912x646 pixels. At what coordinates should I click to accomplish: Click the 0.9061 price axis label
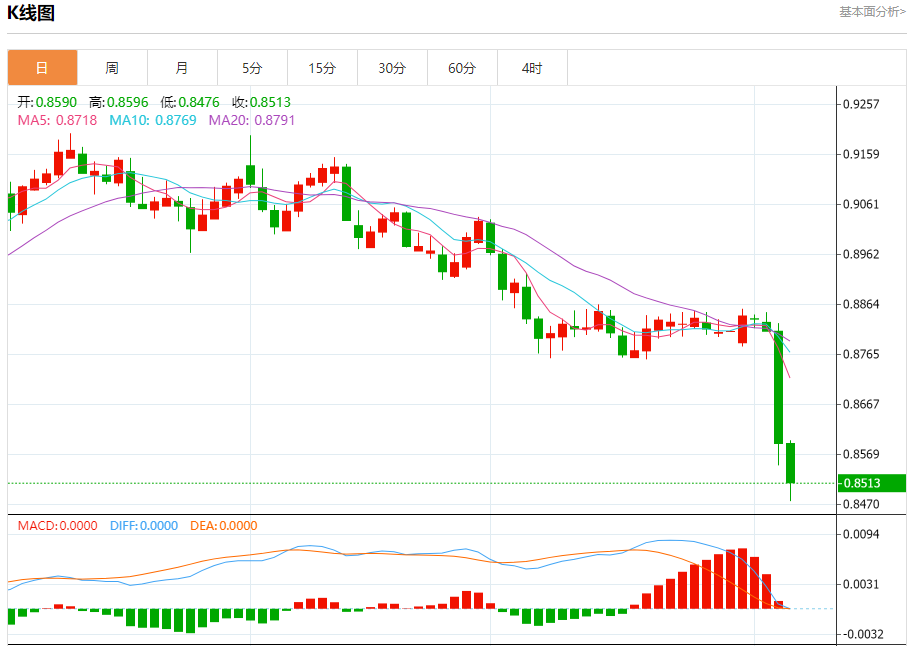pyautogui.click(x=861, y=204)
